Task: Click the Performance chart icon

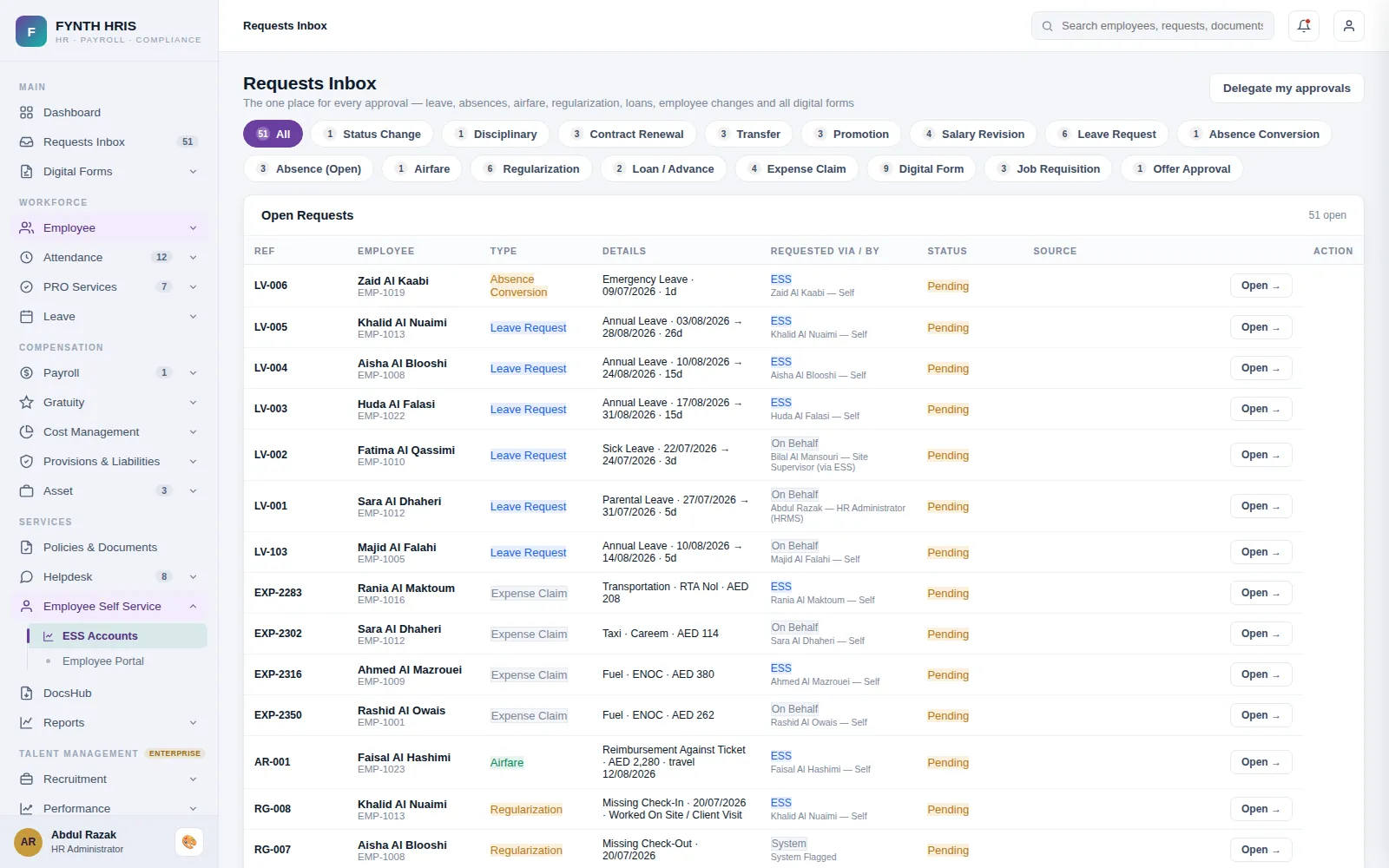Action: click(x=27, y=809)
